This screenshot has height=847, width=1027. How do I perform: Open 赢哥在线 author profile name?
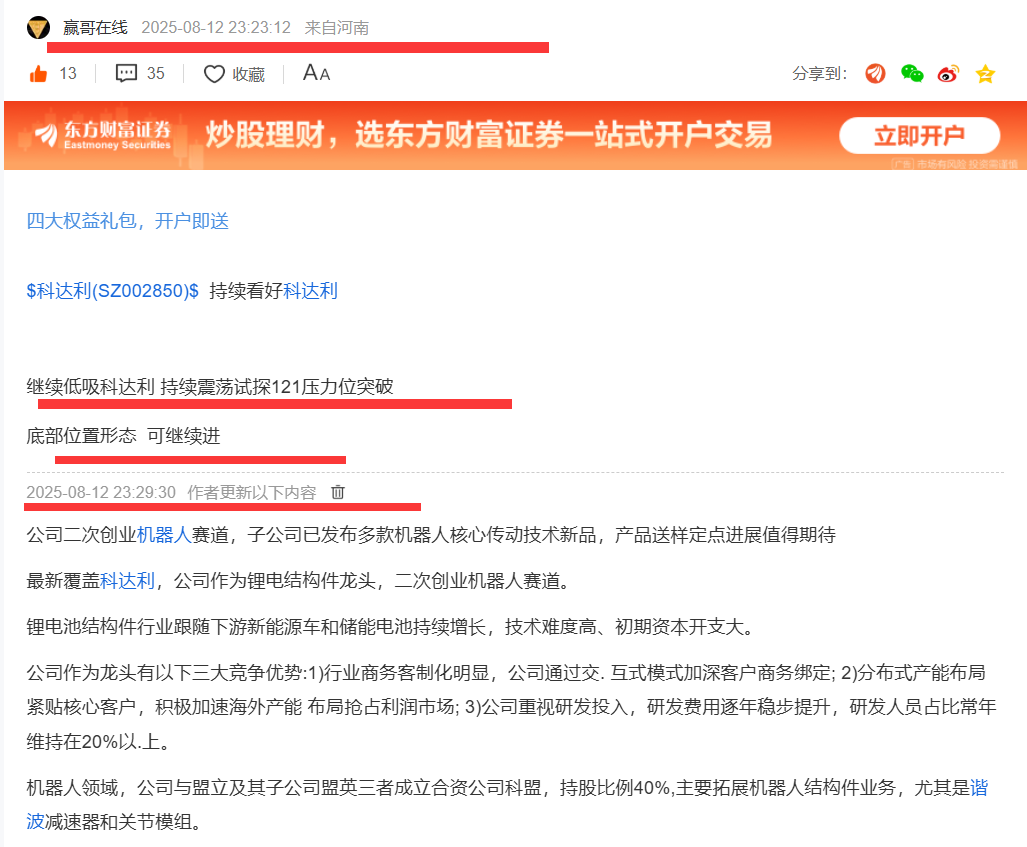[x=95, y=28]
